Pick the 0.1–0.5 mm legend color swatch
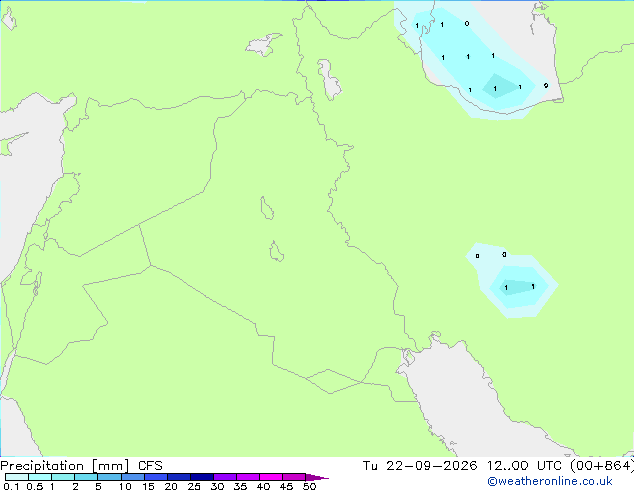 pos(17,477)
